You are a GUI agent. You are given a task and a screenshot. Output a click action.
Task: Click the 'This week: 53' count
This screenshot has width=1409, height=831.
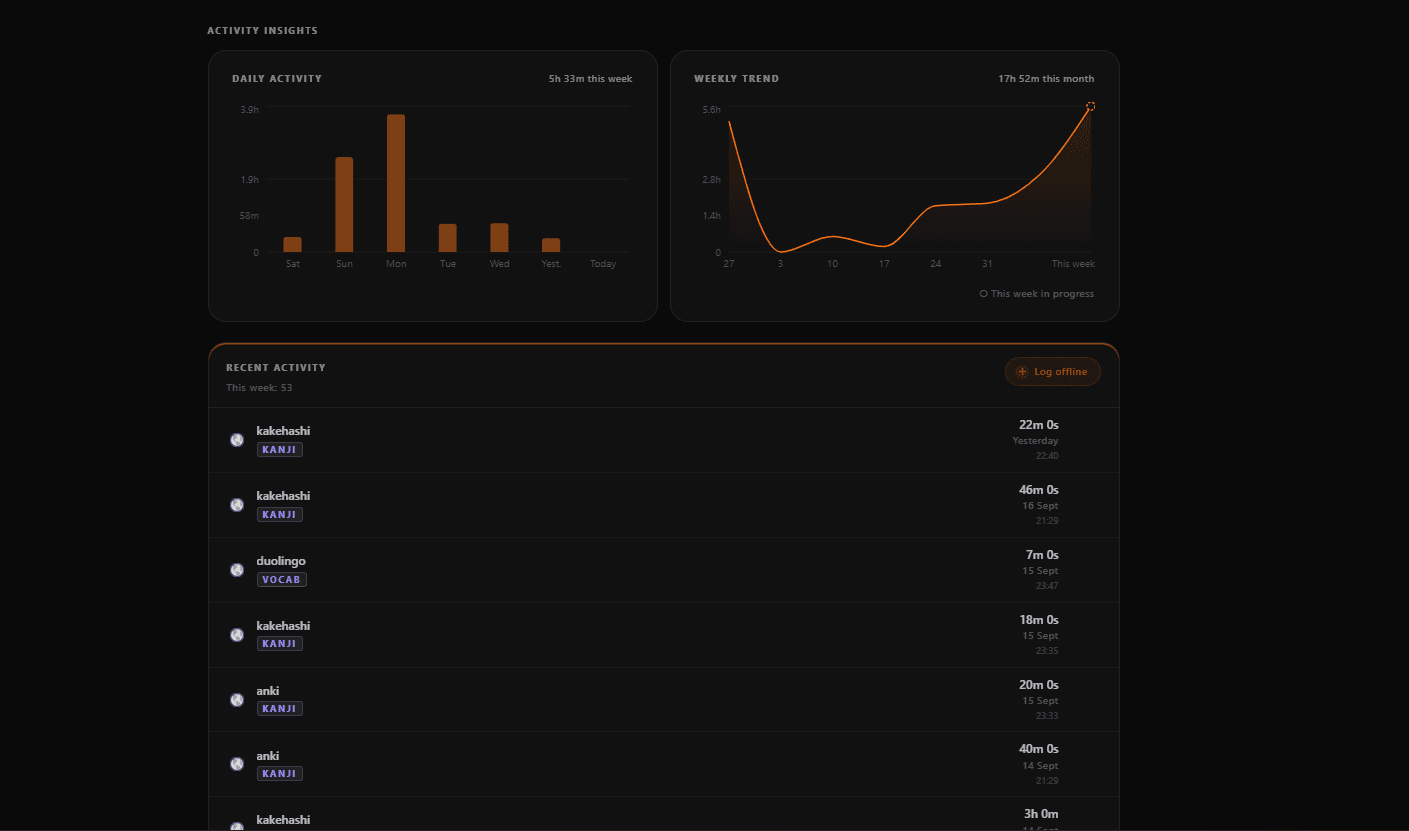[259, 387]
